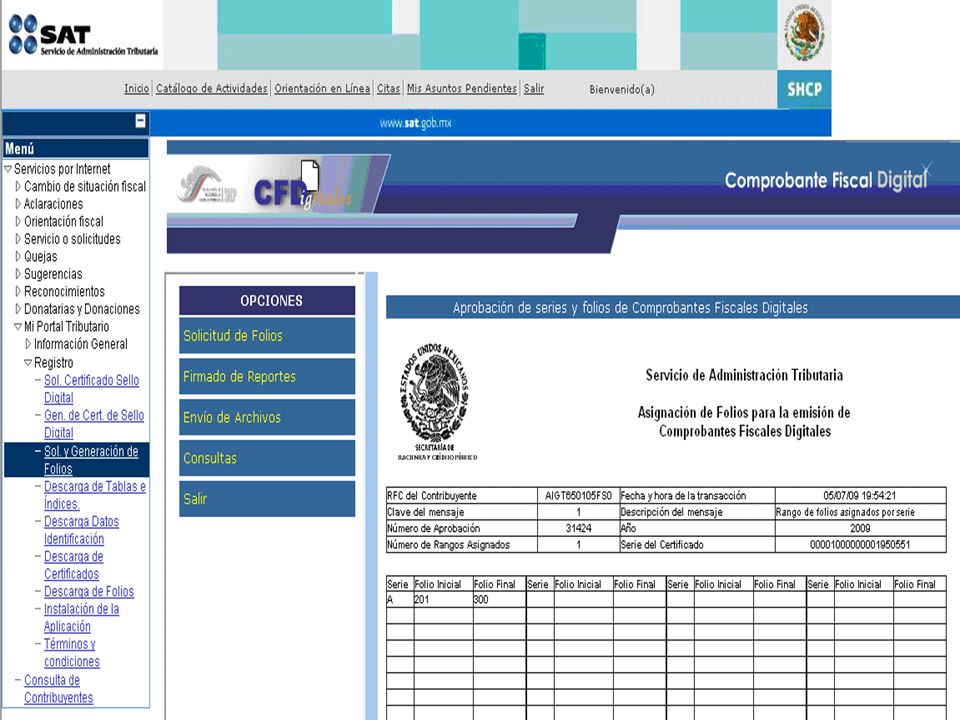Viewport: 960px width, 720px height.
Task: Click the 'Fecha y hora de la transacción' label
Action: tap(683, 496)
